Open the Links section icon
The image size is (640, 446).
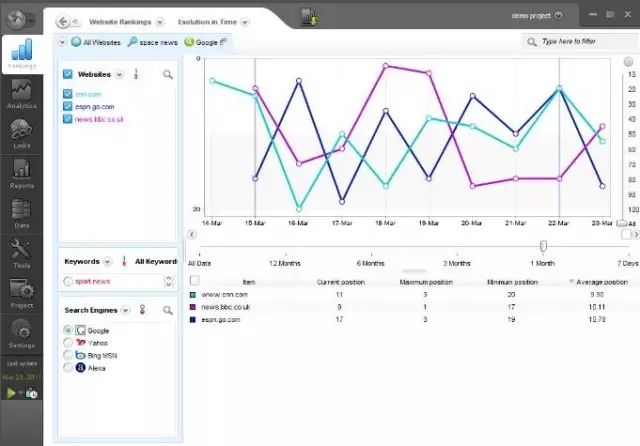click(21, 133)
